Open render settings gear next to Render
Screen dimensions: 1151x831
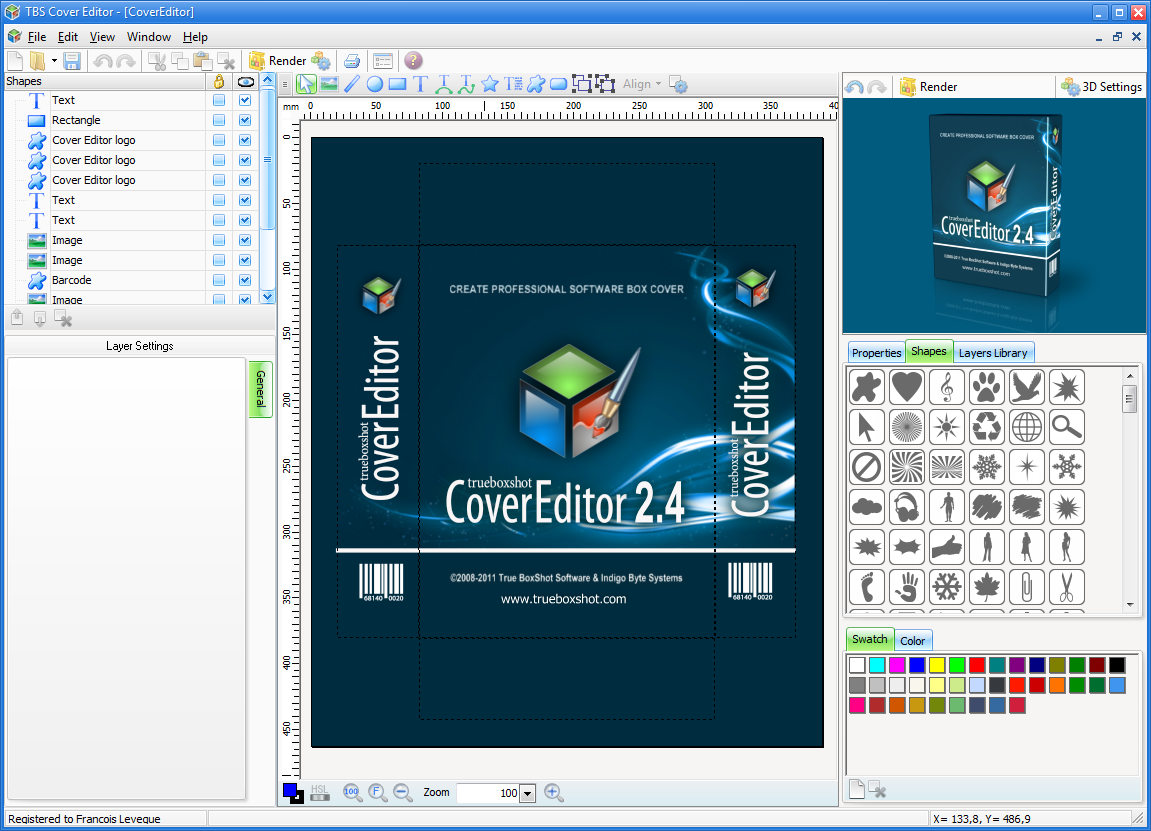point(321,61)
